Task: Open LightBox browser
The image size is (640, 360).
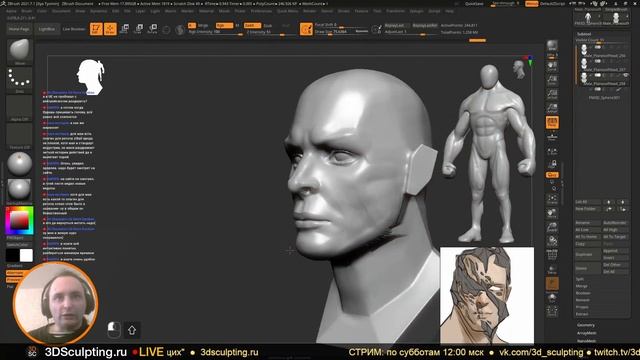Action: (x=47, y=29)
